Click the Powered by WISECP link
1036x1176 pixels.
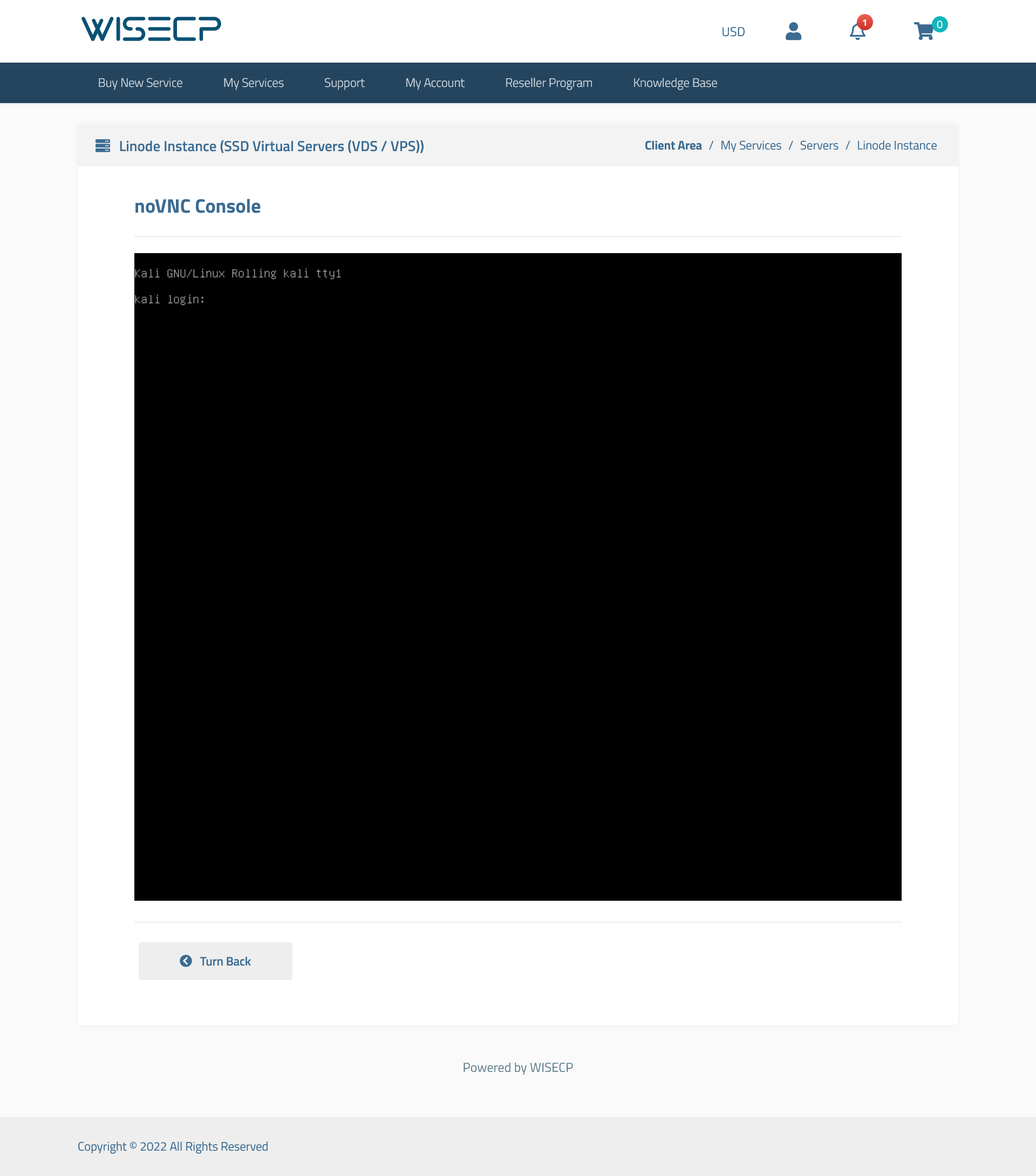pyautogui.click(x=517, y=1068)
